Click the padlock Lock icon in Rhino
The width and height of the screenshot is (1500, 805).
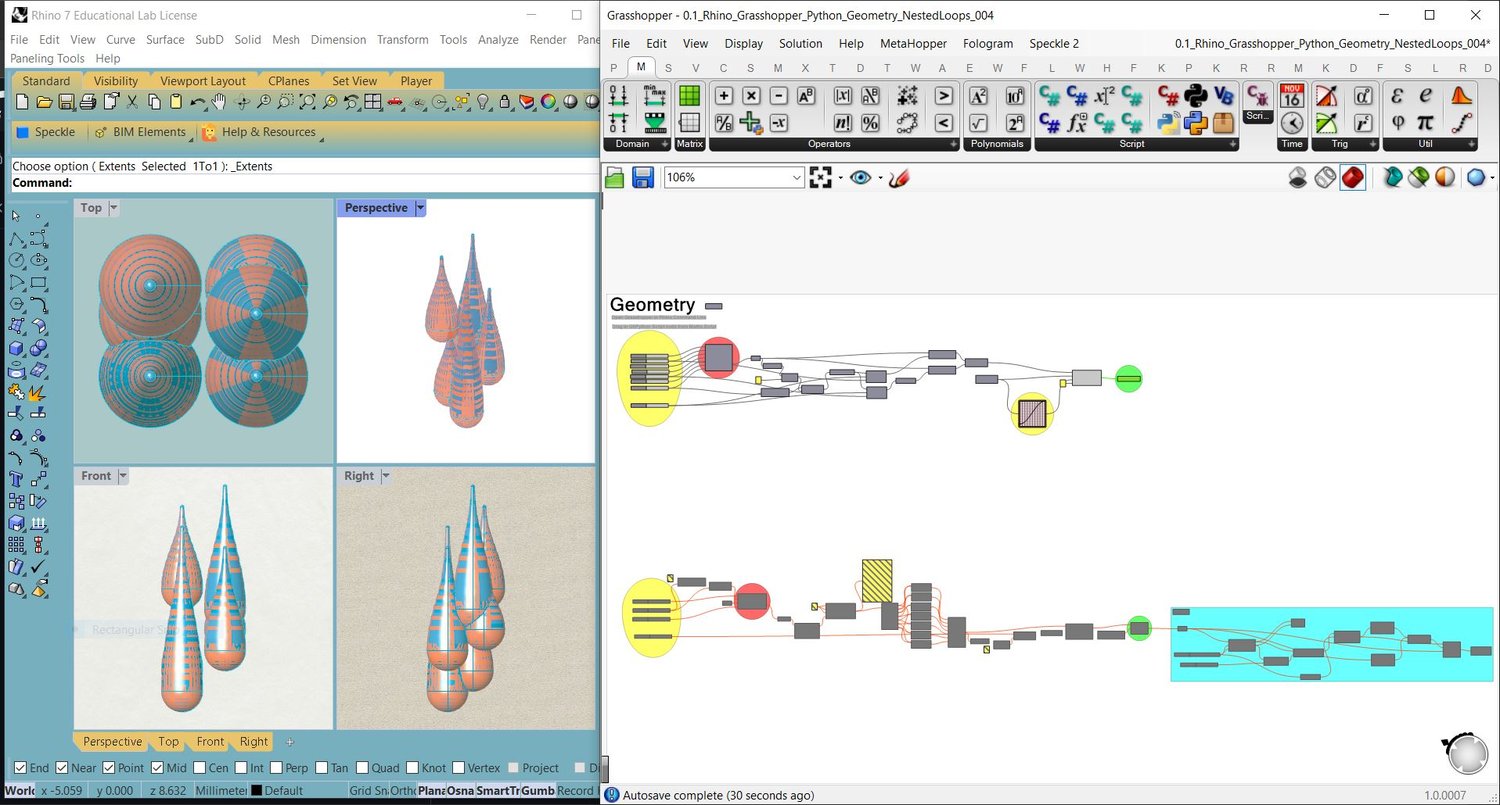(505, 102)
